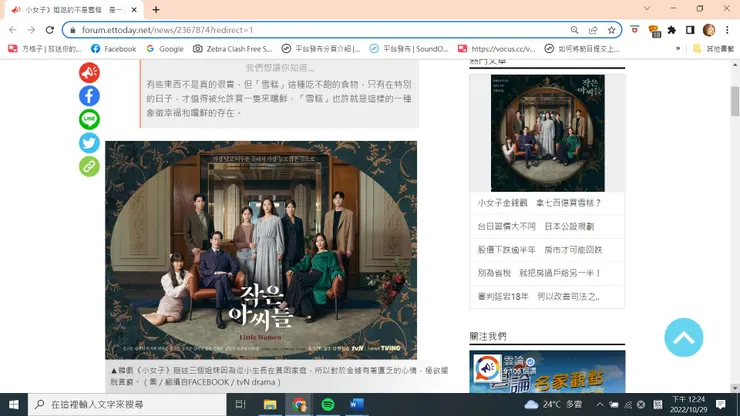Open 平台發布分頁介紹 bookmark
Screen dimensions: 740x416
click(321, 49)
